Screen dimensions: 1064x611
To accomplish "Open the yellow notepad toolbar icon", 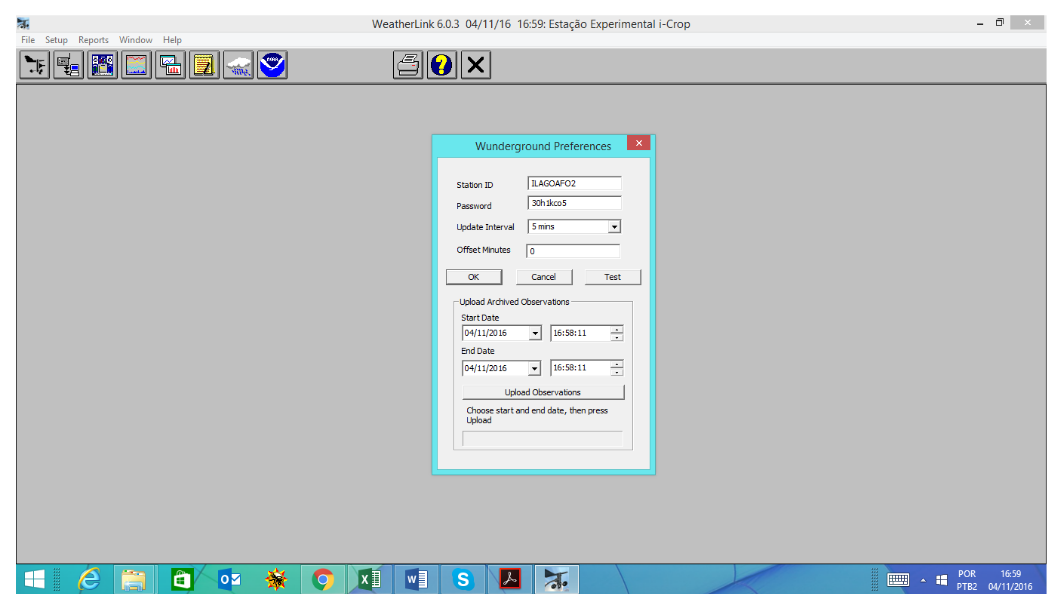I will [x=205, y=66].
